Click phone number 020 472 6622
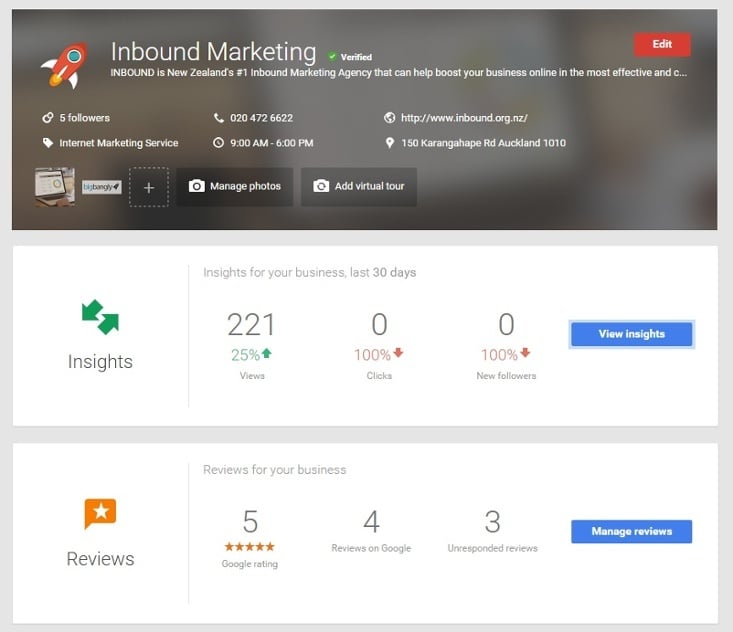The width and height of the screenshot is (733, 632). (x=261, y=118)
